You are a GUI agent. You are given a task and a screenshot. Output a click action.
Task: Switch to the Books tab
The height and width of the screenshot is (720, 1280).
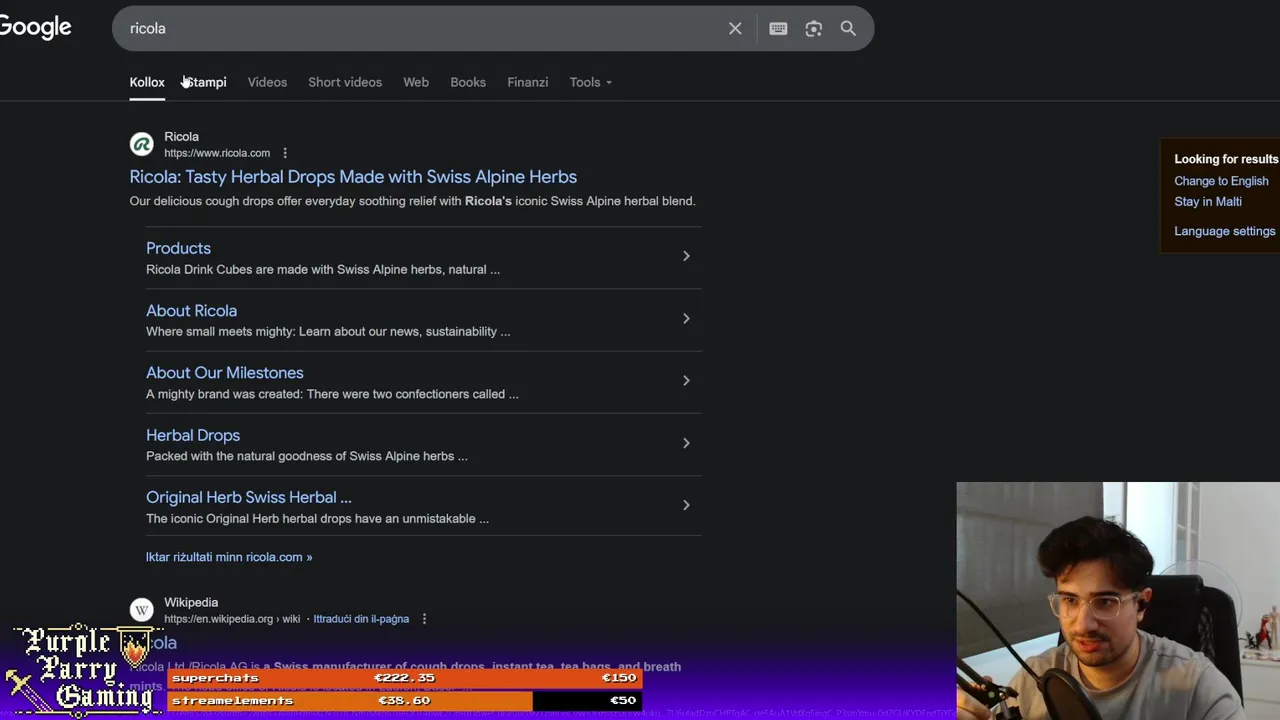coord(468,82)
